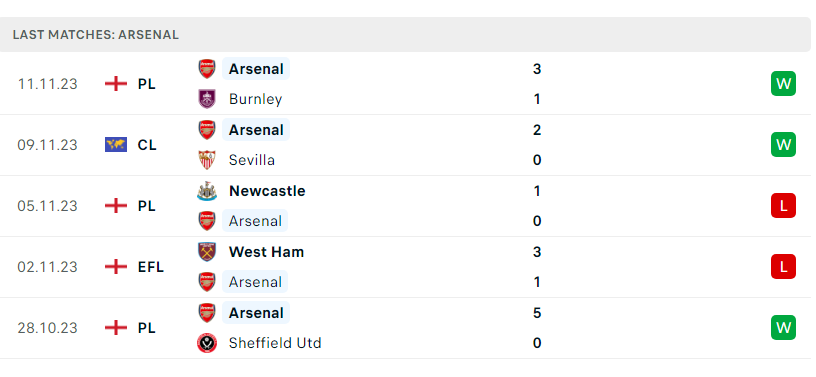Screen dimensions: 816x377
Task: Open the Sheffield Utd team link
Action: point(275,343)
